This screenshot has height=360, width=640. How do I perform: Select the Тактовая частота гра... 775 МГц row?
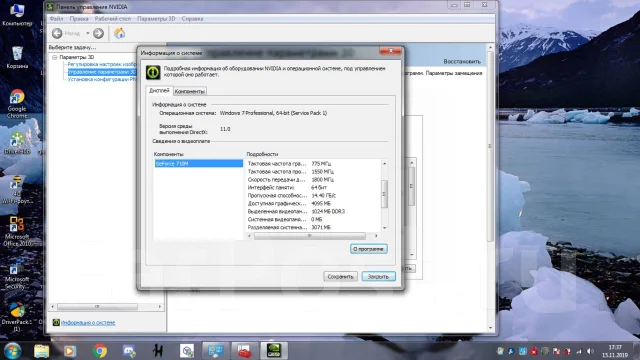[313, 164]
